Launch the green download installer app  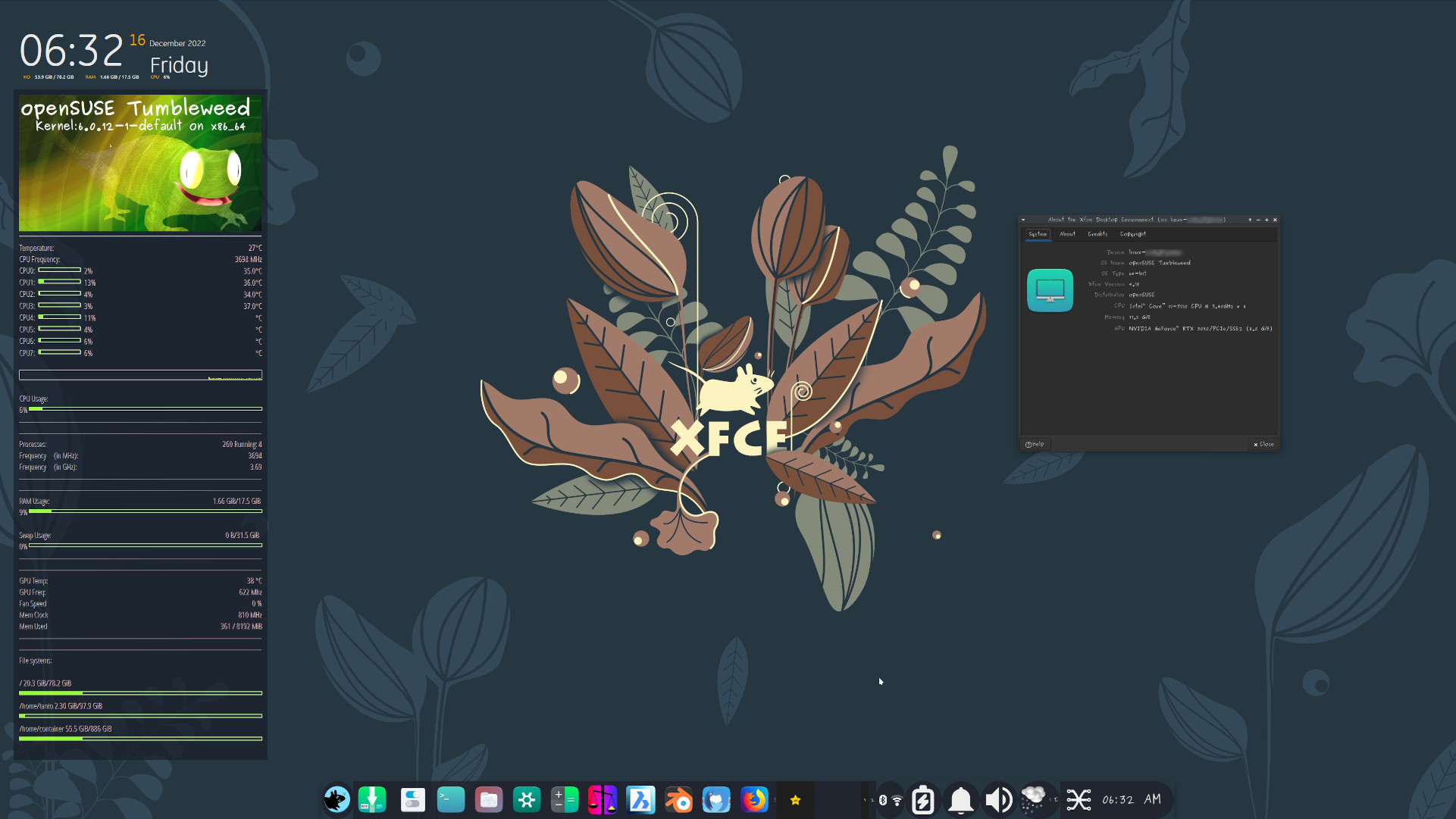click(x=372, y=799)
